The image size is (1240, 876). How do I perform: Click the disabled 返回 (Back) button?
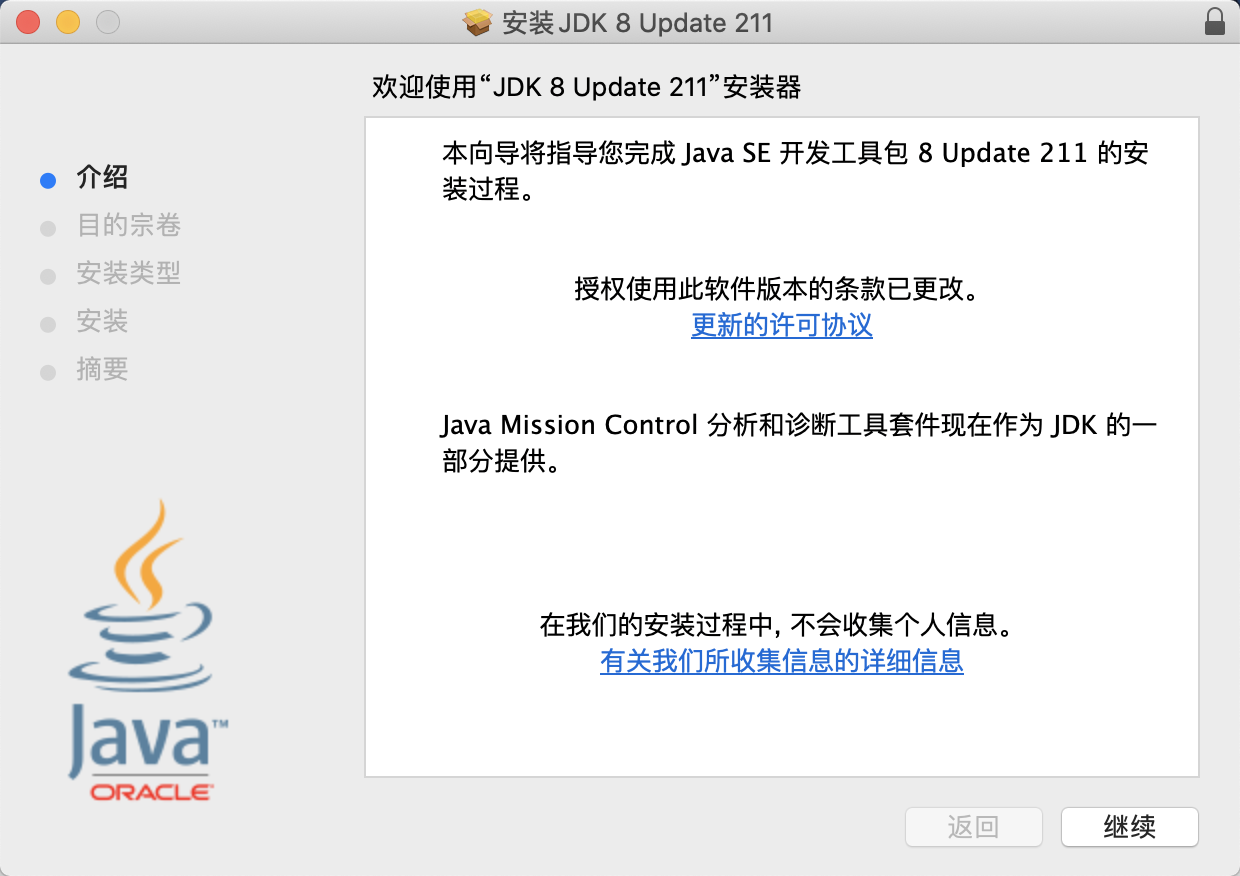coord(973,827)
